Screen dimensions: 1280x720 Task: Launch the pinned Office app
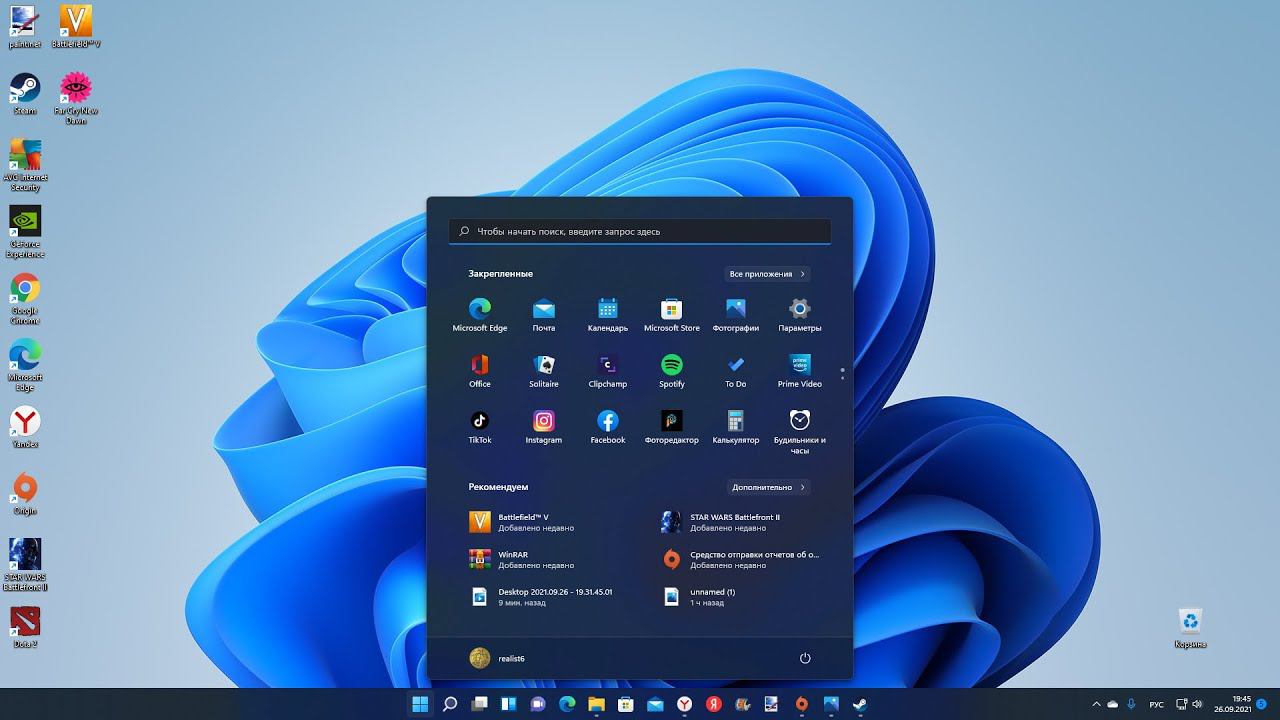[480, 370]
